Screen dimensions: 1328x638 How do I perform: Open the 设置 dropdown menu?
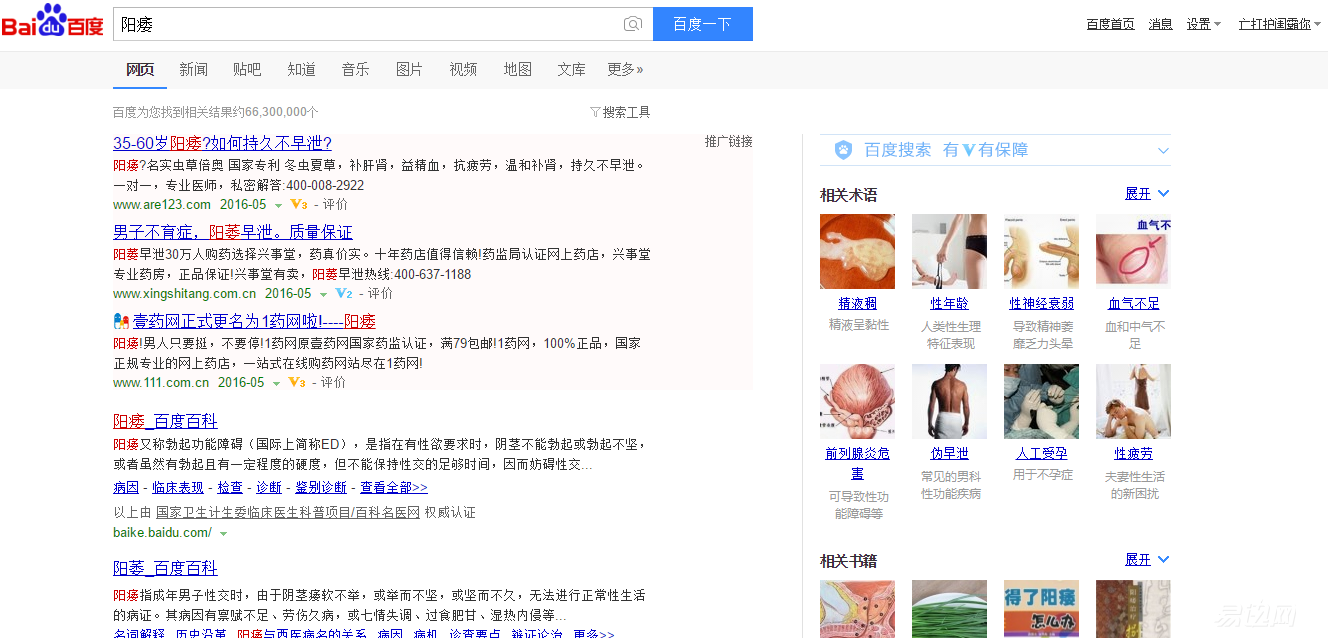[x=1204, y=24]
